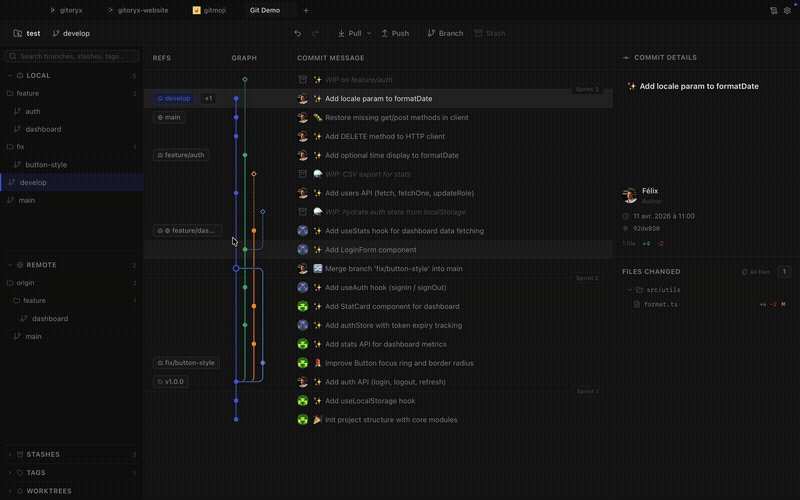Open the settings gear icon
The height and width of the screenshot is (500, 800).
tap(787, 10)
